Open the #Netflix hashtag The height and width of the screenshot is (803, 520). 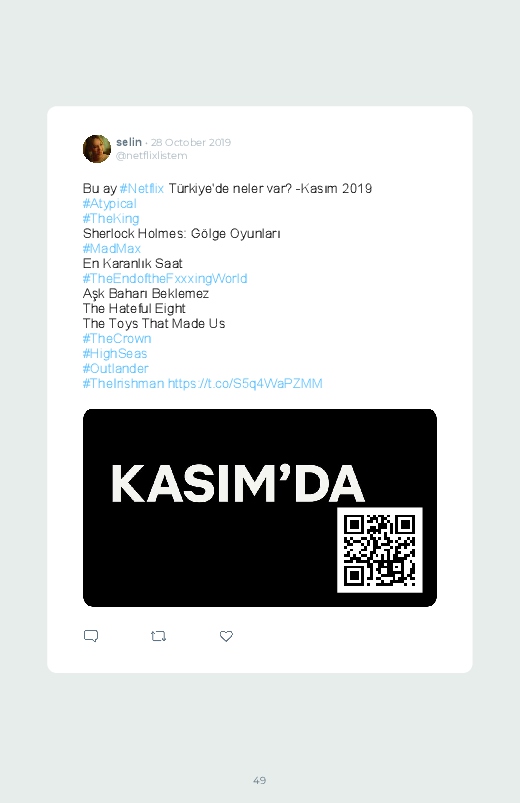(x=141, y=188)
